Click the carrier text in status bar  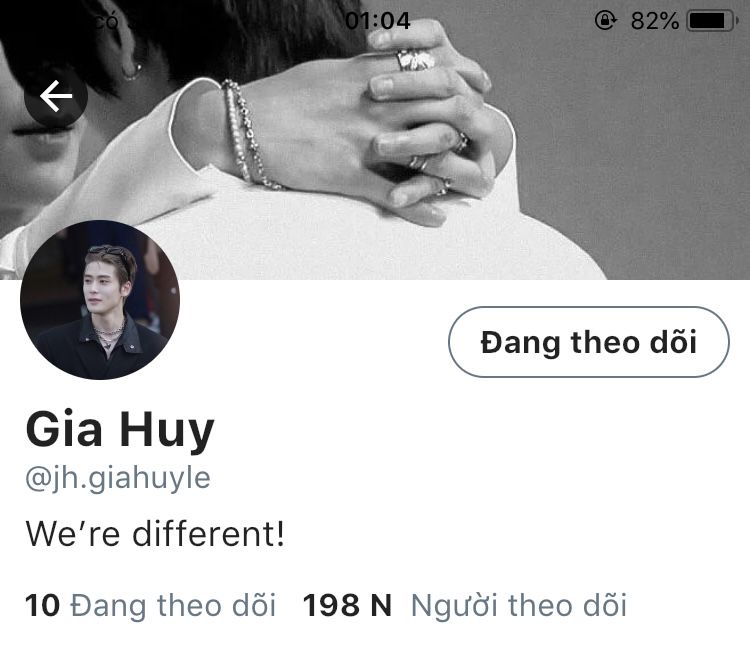pos(106,21)
